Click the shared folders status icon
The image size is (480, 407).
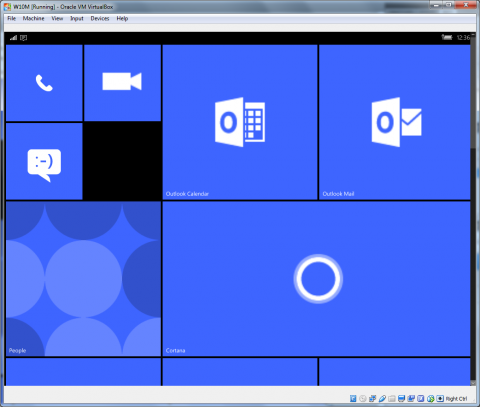(392, 398)
